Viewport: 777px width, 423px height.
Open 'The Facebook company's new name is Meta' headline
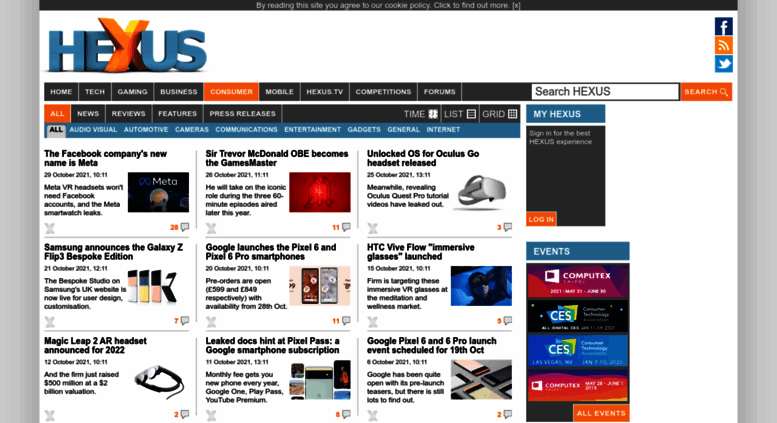(106, 159)
